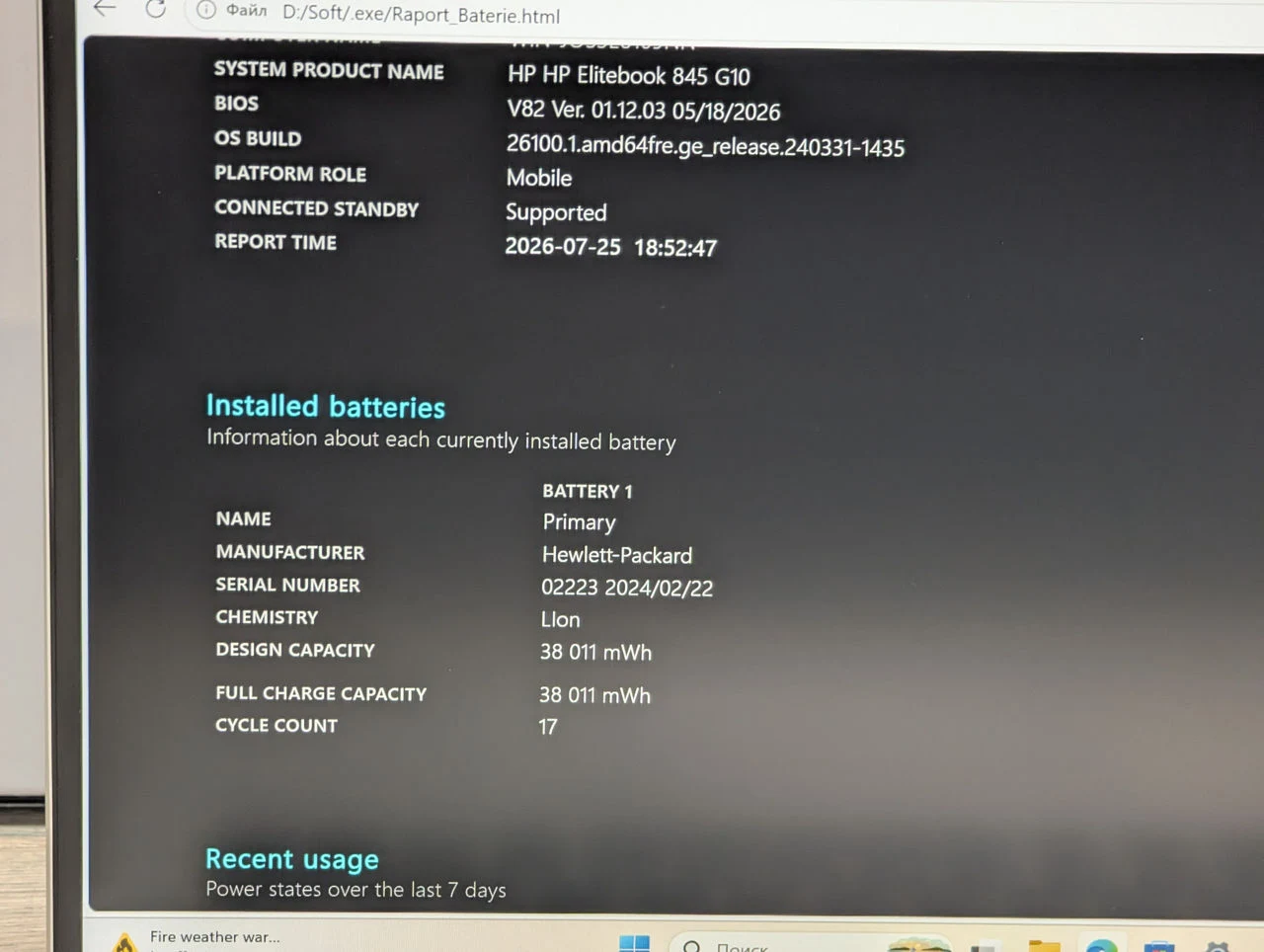Select the "Recent usage" heading

click(292, 859)
